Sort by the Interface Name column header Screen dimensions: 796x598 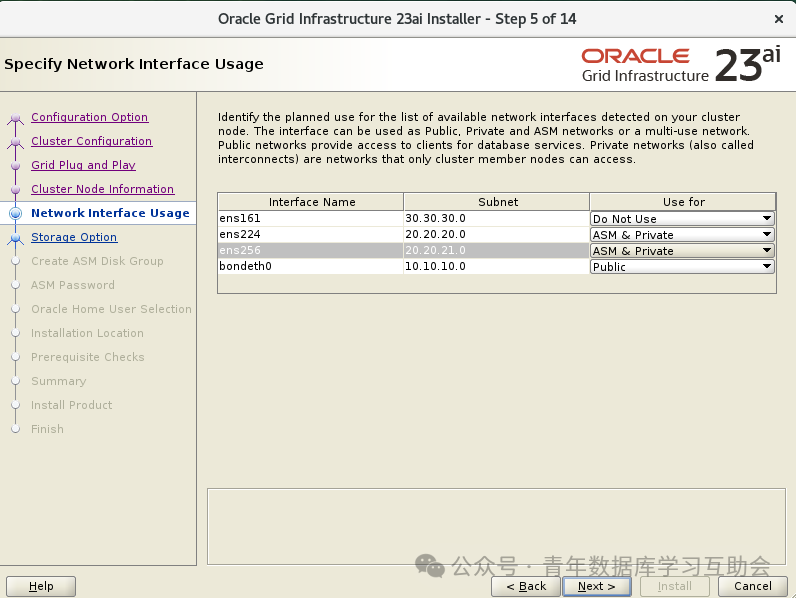click(x=311, y=202)
